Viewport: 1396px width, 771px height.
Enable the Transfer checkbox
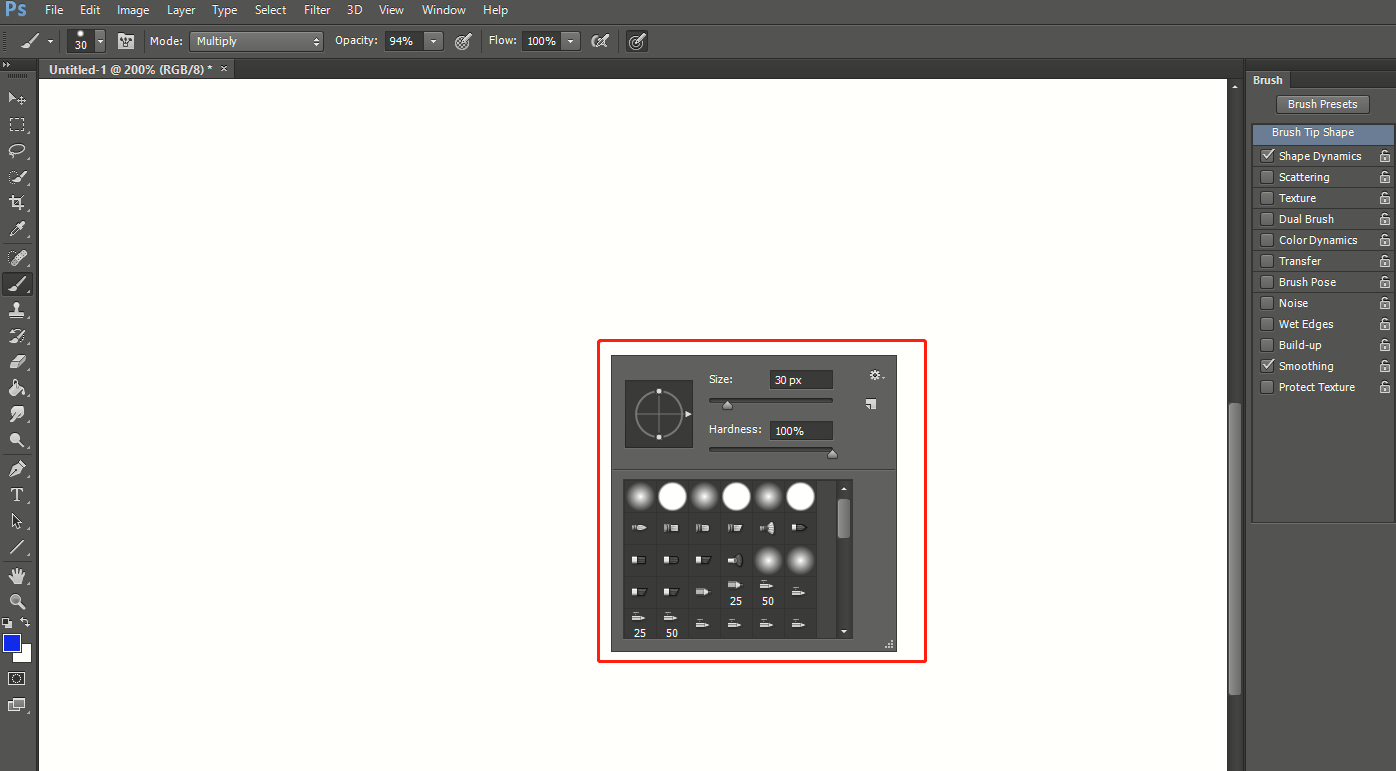click(1267, 261)
